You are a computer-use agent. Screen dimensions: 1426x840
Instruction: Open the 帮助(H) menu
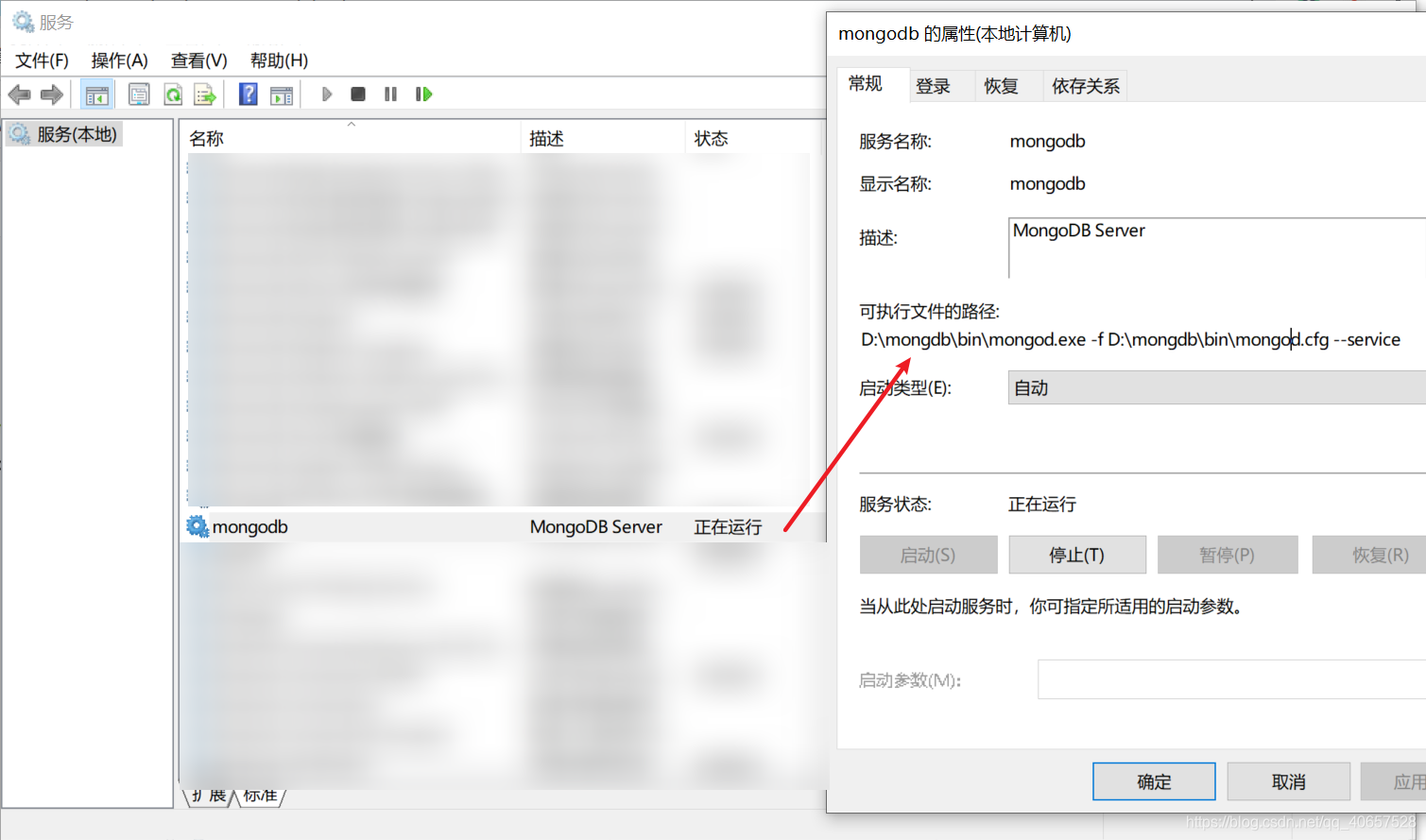pos(279,60)
